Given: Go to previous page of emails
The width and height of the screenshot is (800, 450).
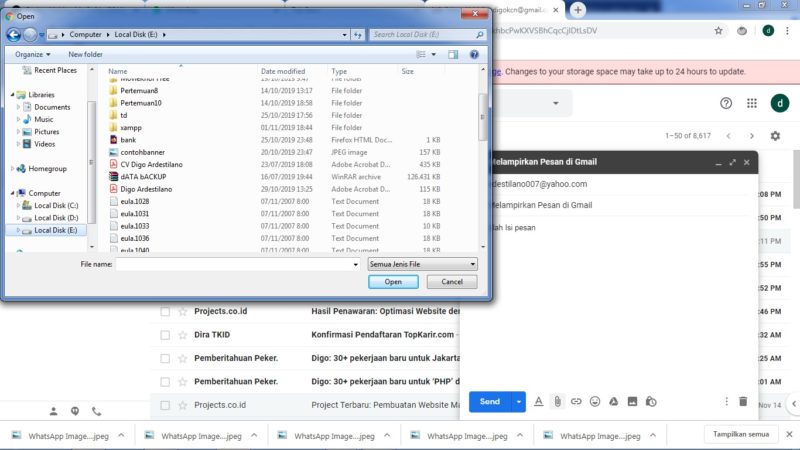Looking at the screenshot, I should pyautogui.click(x=729, y=136).
